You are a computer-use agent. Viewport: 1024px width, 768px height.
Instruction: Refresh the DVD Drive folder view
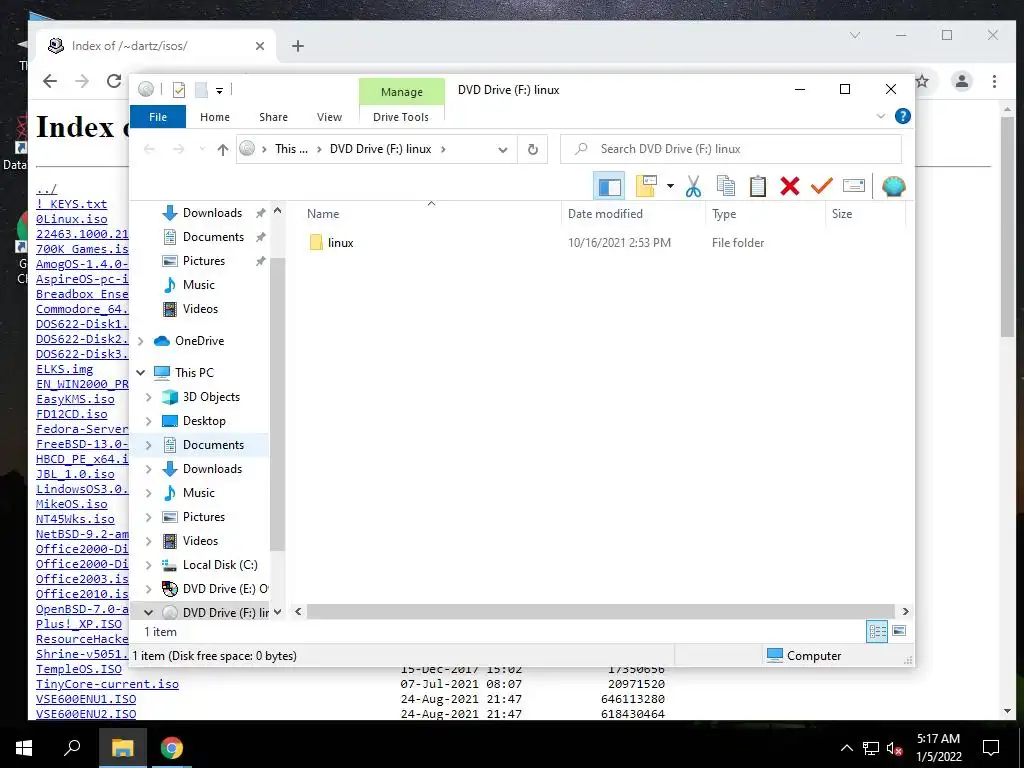click(532, 150)
